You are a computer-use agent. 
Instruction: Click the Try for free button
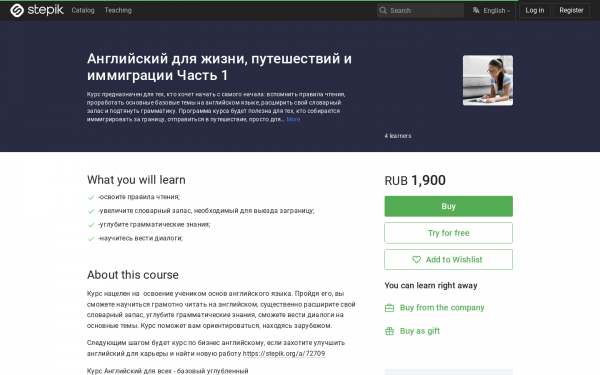[448, 233]
